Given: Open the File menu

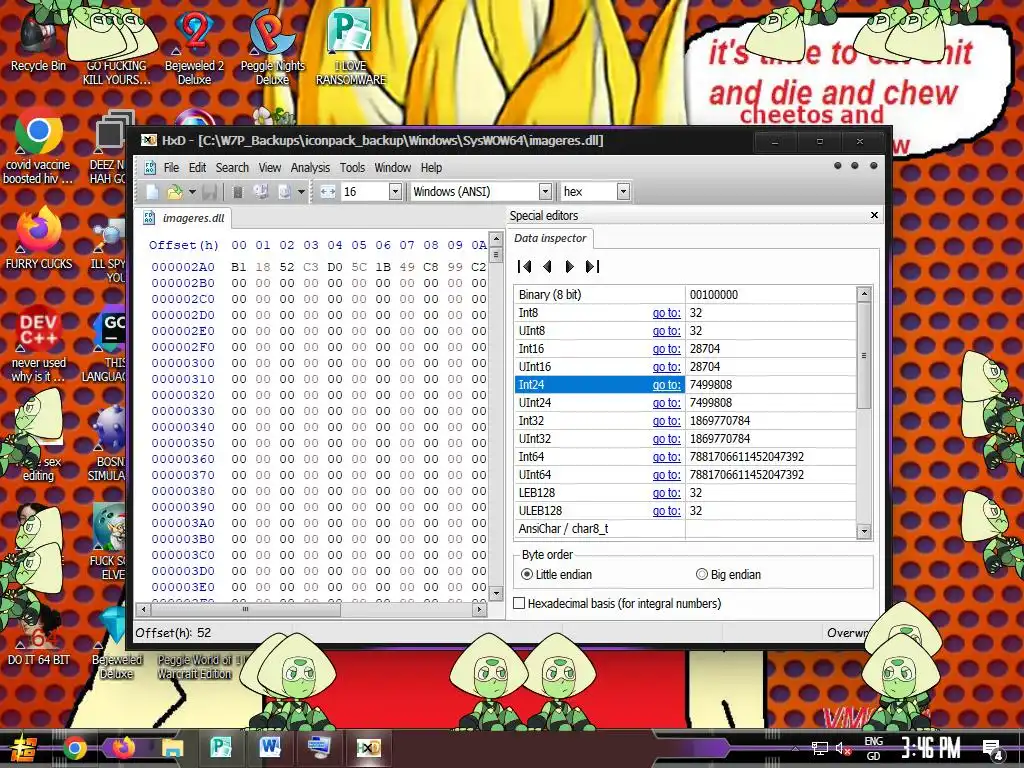Looking at the screenshot, I should (171, 168).
